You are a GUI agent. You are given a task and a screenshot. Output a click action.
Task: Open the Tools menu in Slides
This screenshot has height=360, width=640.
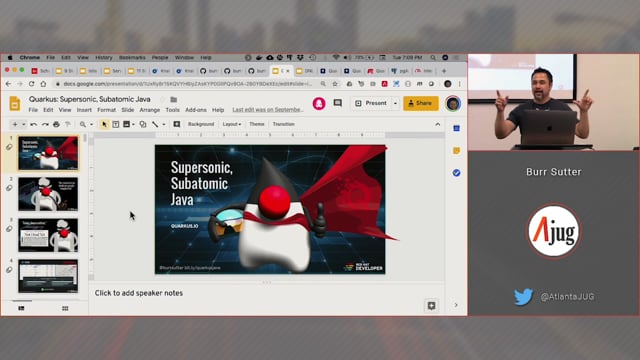172,110
